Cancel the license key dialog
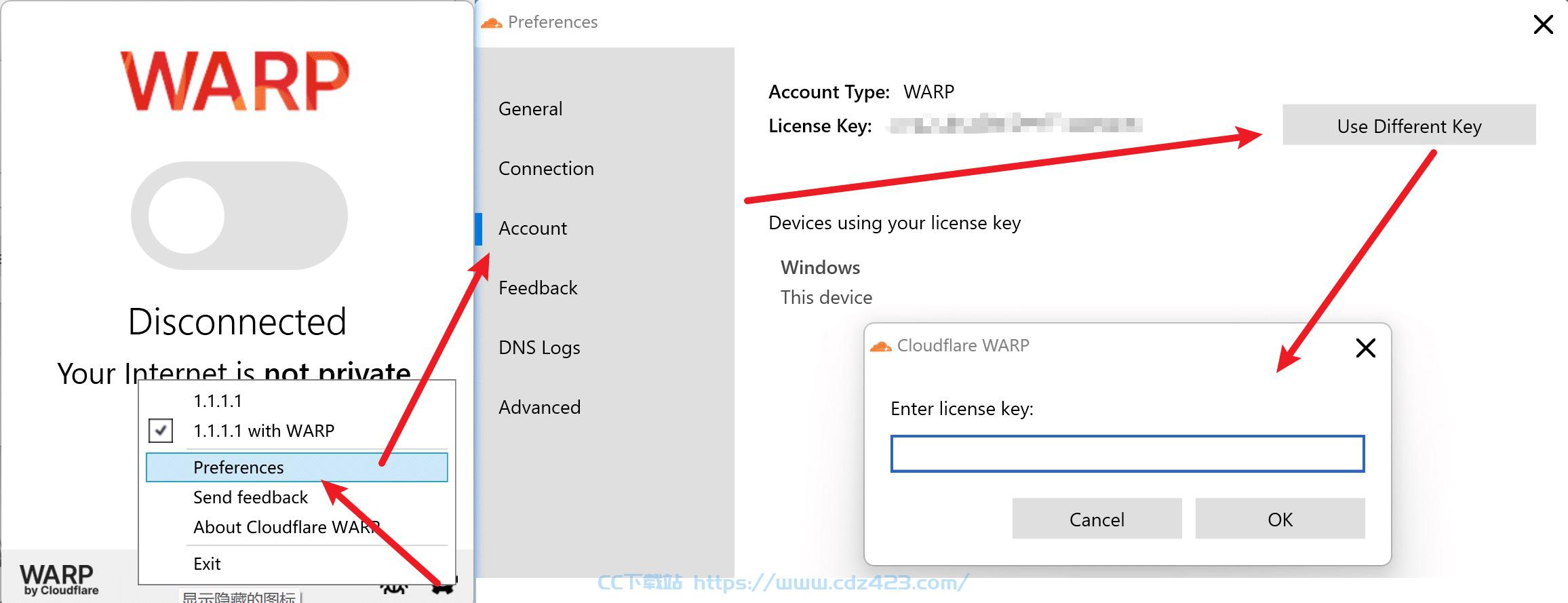The width and height of the screenshot is (1568, 603). 1097,519
